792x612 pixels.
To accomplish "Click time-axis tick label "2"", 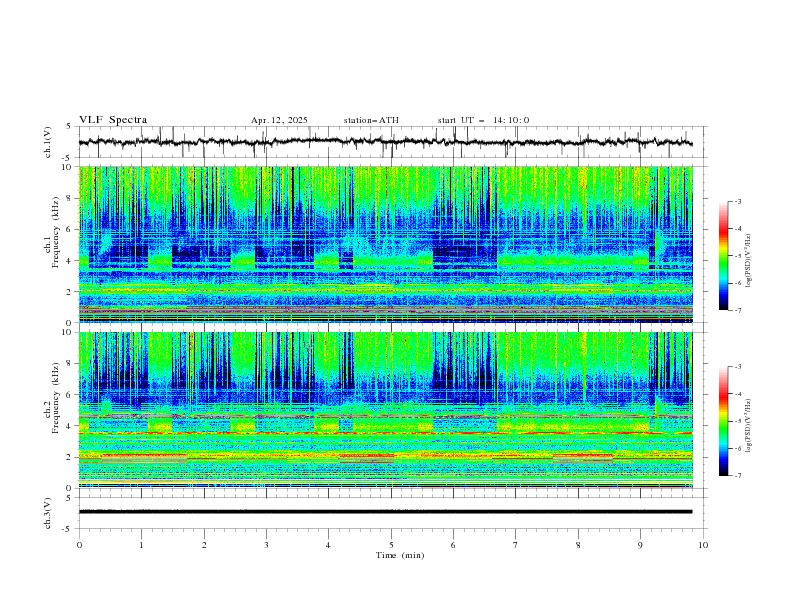I will tap(204, 545).
